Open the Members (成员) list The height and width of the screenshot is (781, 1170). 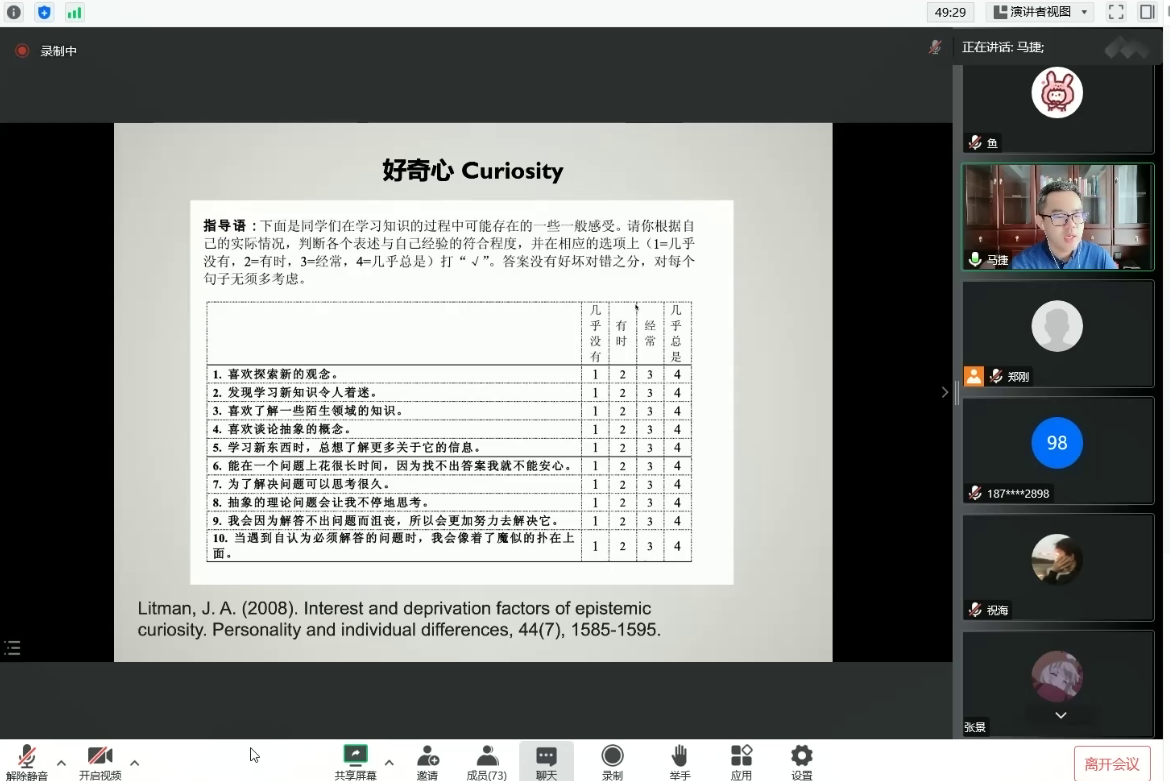tap(487, 762)
